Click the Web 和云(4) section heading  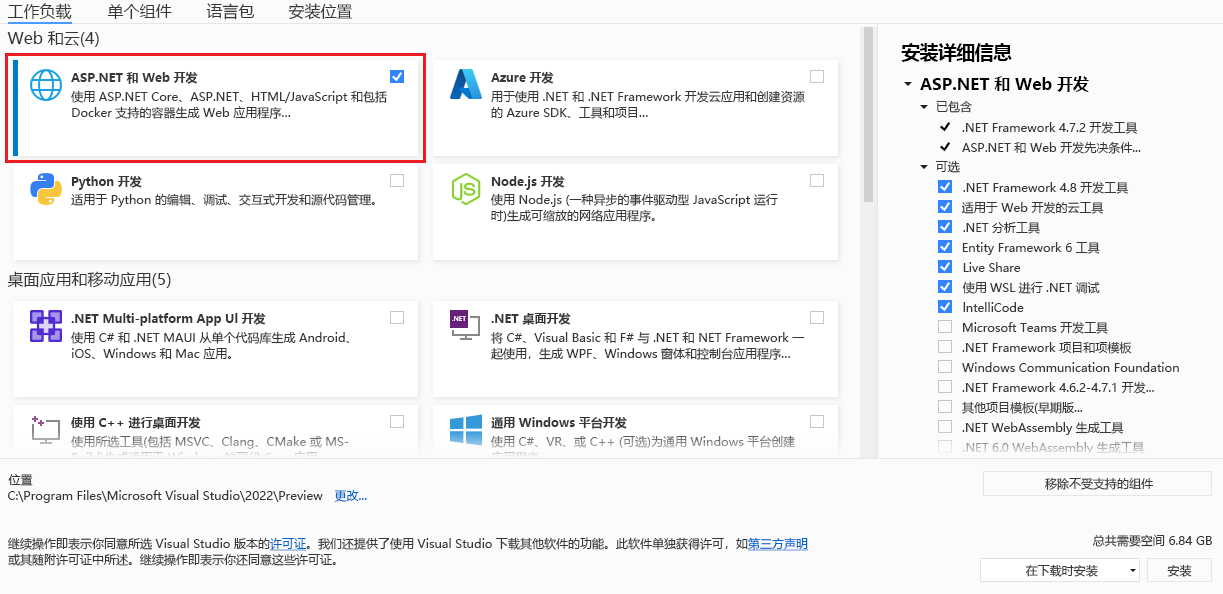tap(54, 38)
